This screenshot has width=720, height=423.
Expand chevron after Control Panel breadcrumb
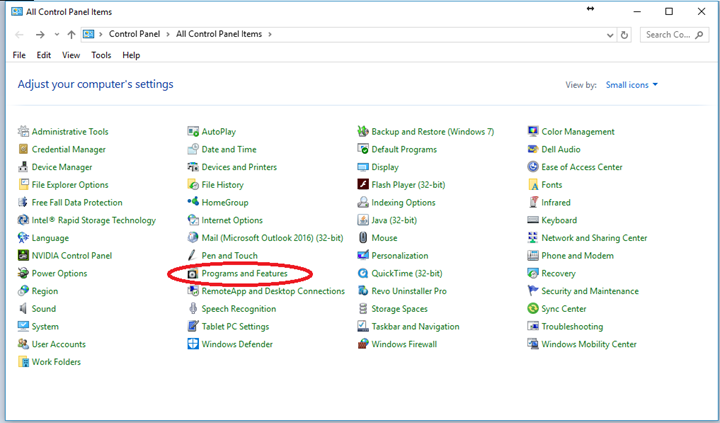[x=168, y=34]
